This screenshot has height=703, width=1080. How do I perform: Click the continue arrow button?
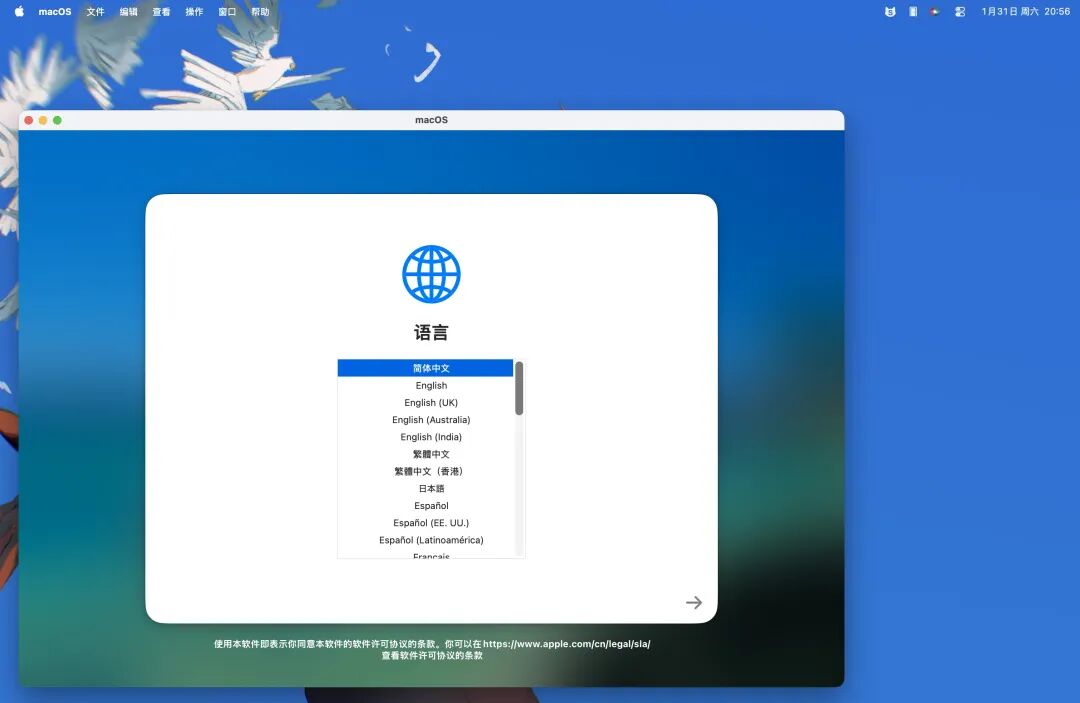tap(694, 602)
